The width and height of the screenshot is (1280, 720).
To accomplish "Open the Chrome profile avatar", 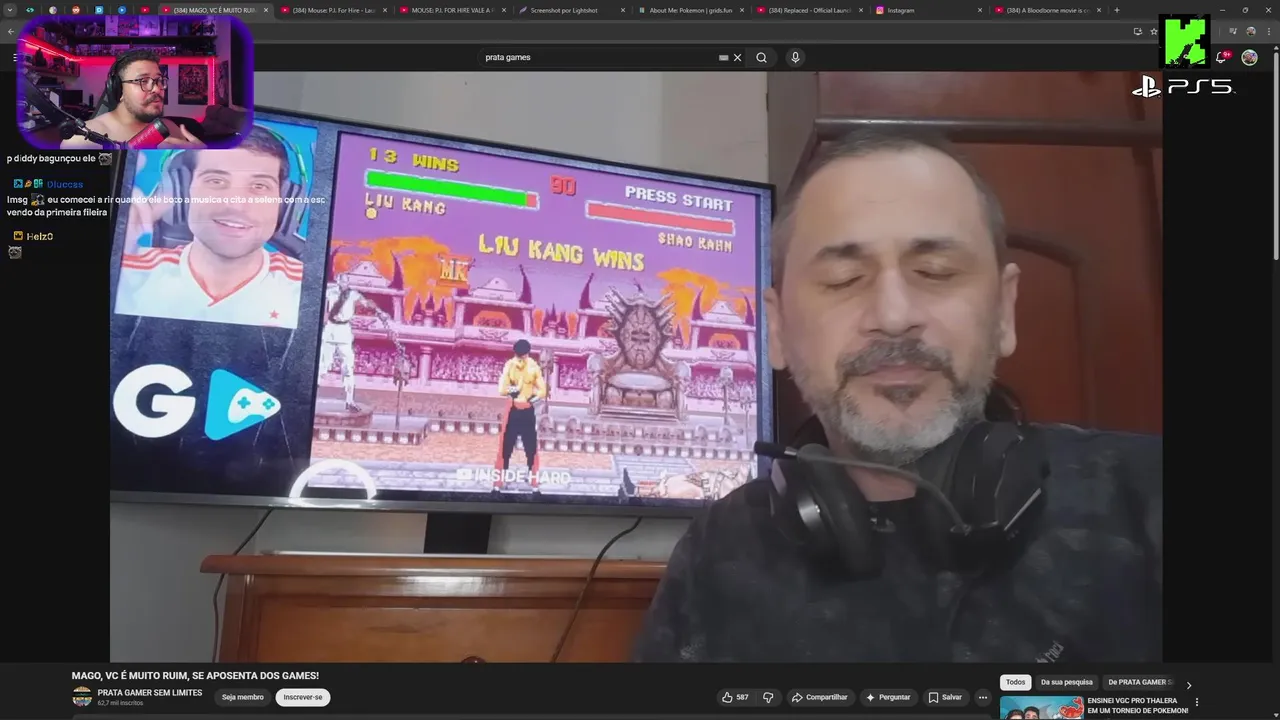I will tap(1249, 31).
